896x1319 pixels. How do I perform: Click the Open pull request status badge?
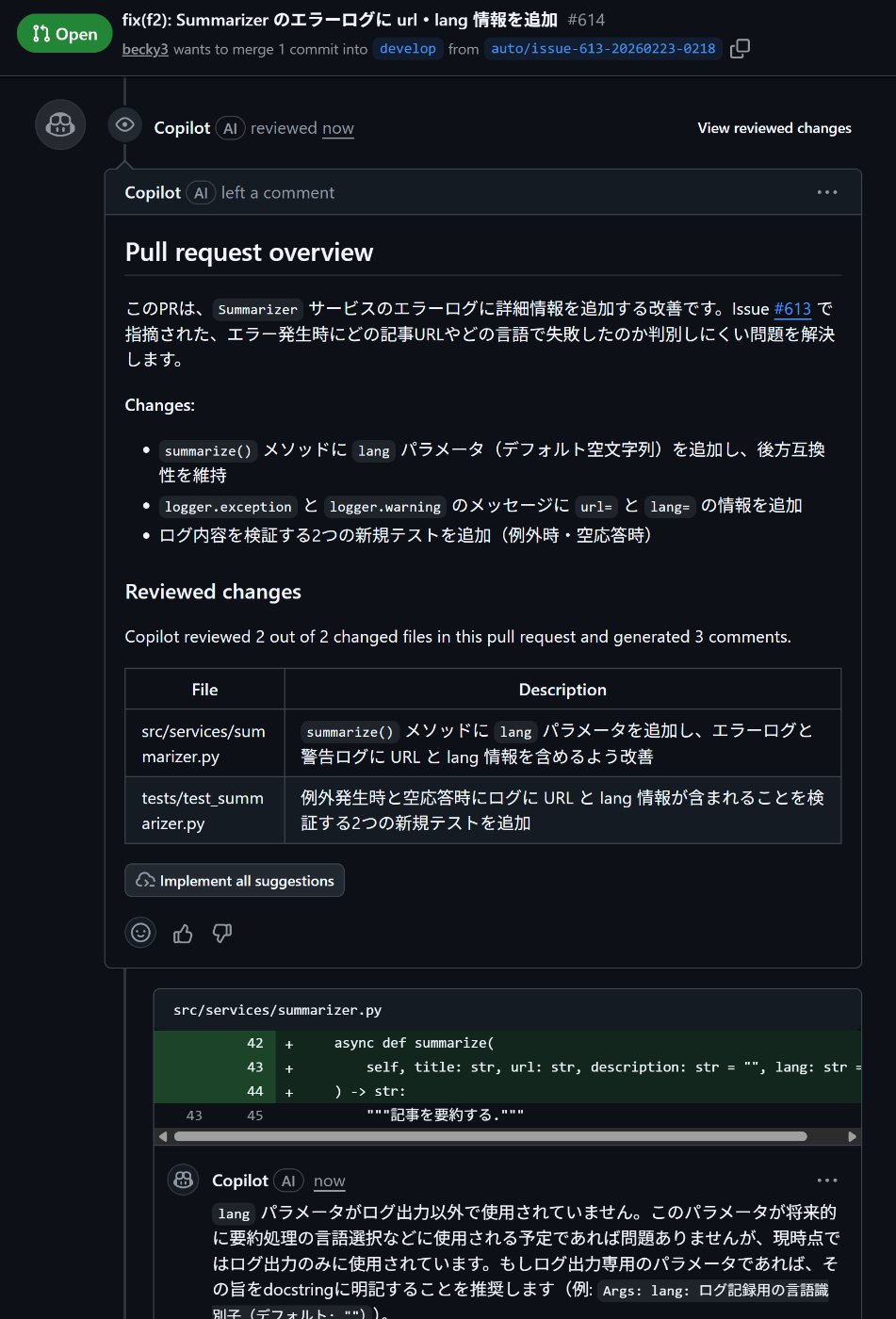pyautogui.click(x=65, y=34)
